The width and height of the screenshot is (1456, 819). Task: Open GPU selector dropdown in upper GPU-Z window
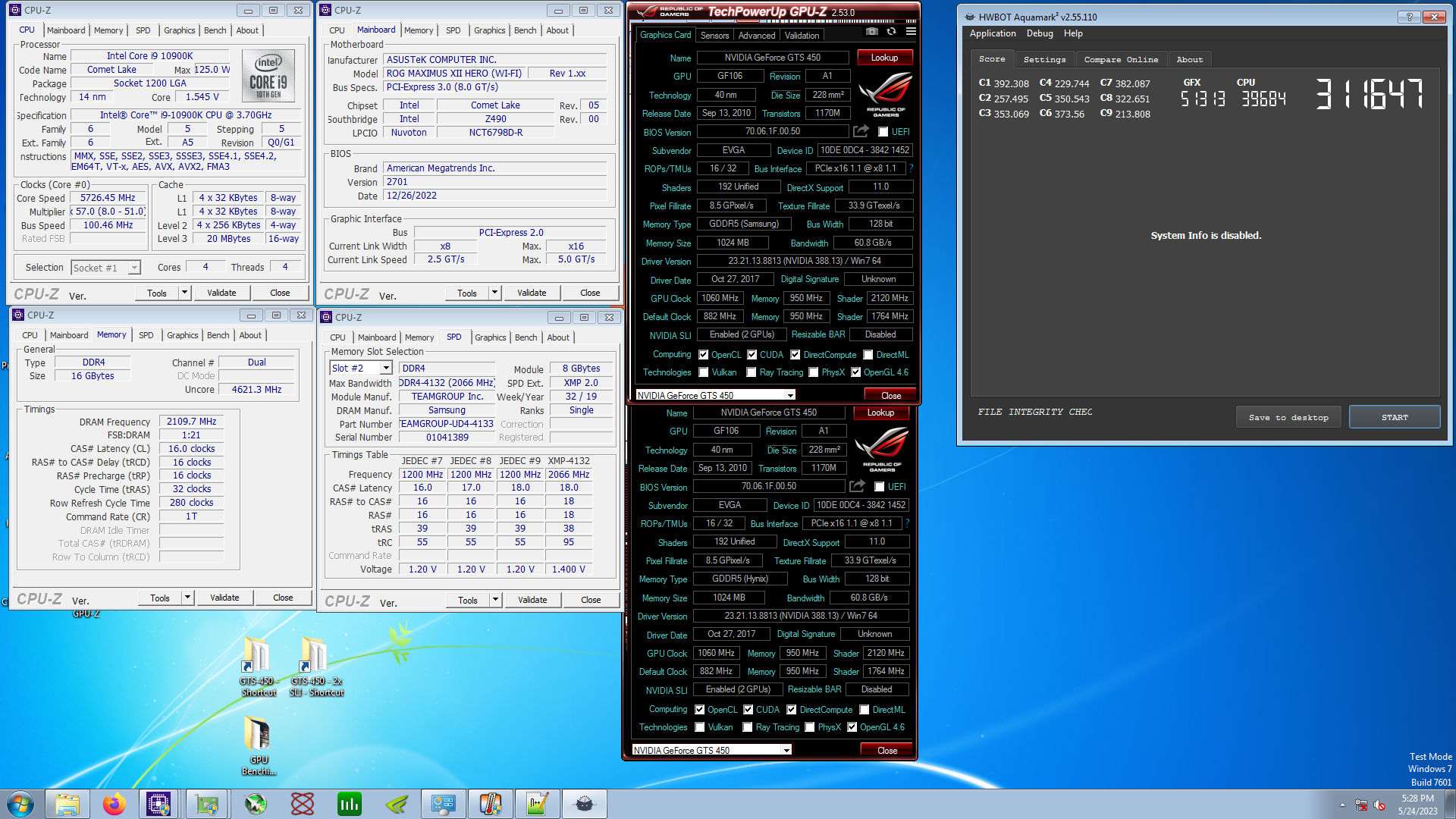click(789, 395)
